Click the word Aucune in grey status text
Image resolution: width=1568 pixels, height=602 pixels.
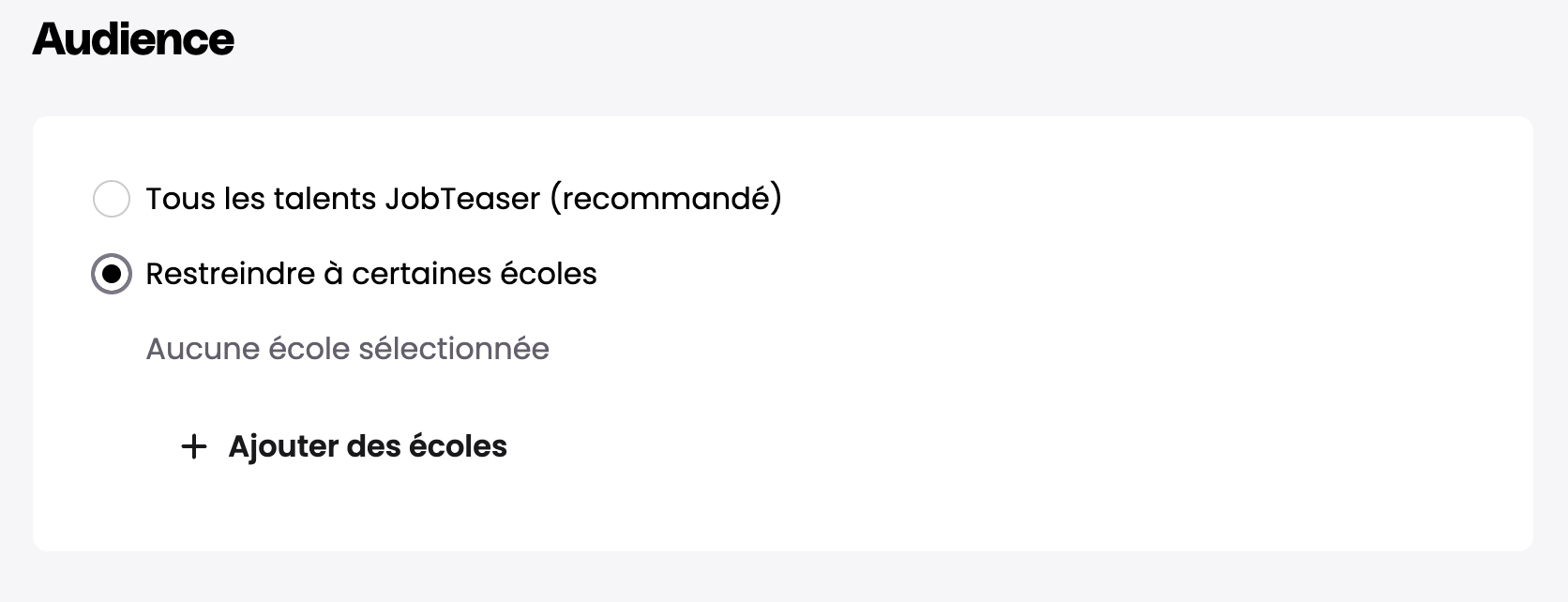tap(203, 349)
